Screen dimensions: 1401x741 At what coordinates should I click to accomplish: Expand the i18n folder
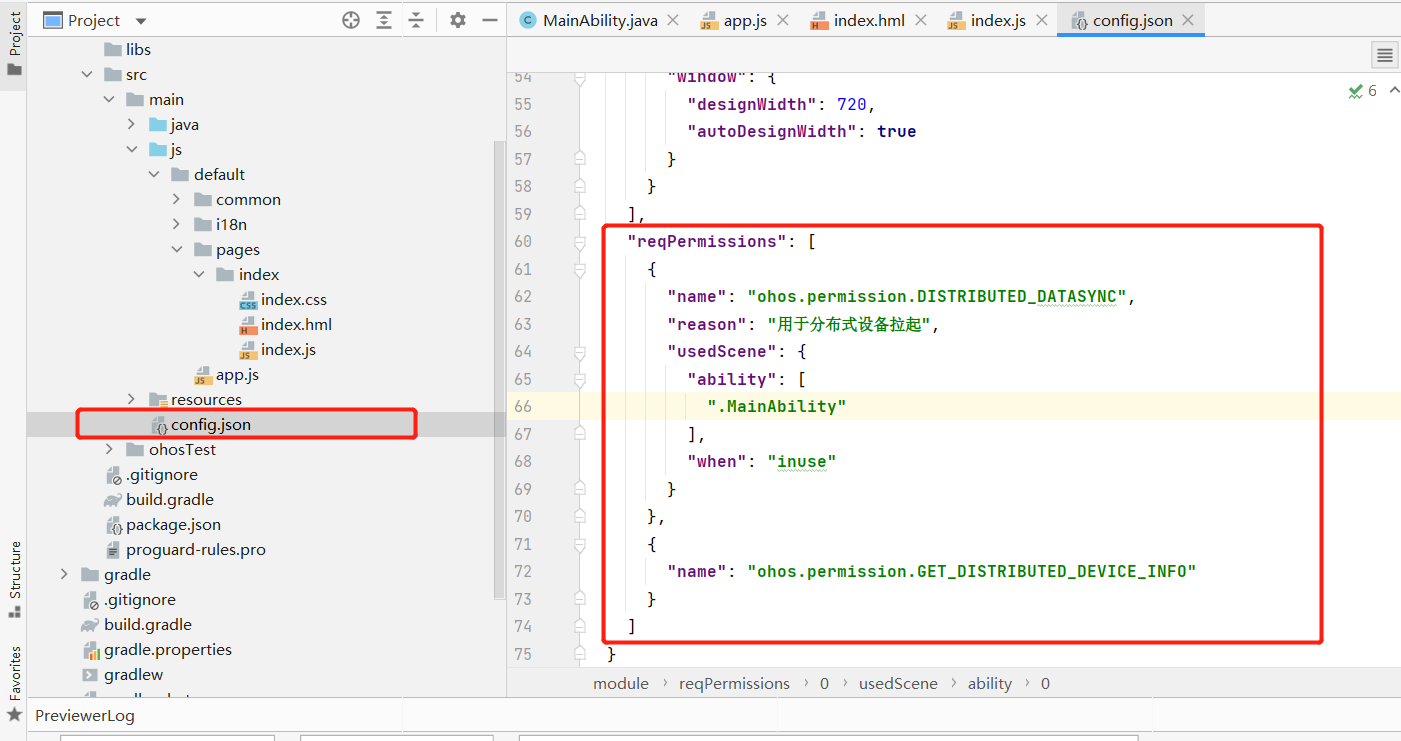(177, 225)
